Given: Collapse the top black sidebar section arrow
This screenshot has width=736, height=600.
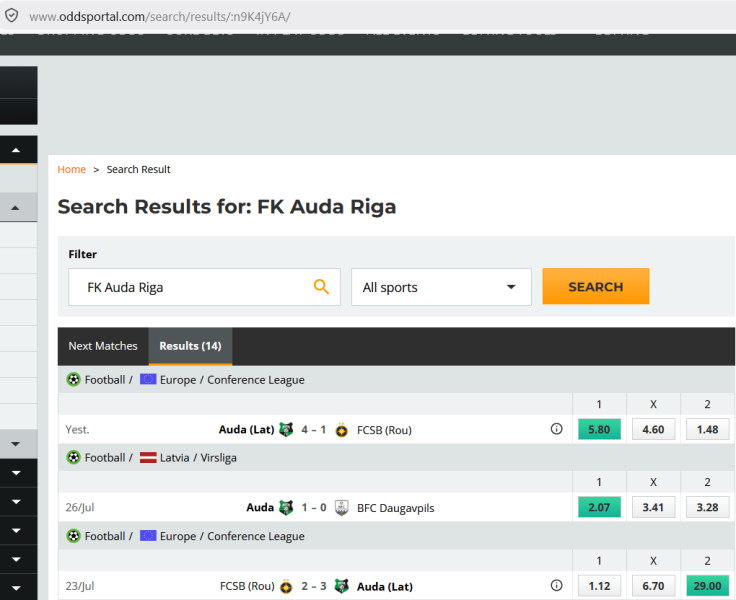Looking at the screenshot, I should click(16, 150).
